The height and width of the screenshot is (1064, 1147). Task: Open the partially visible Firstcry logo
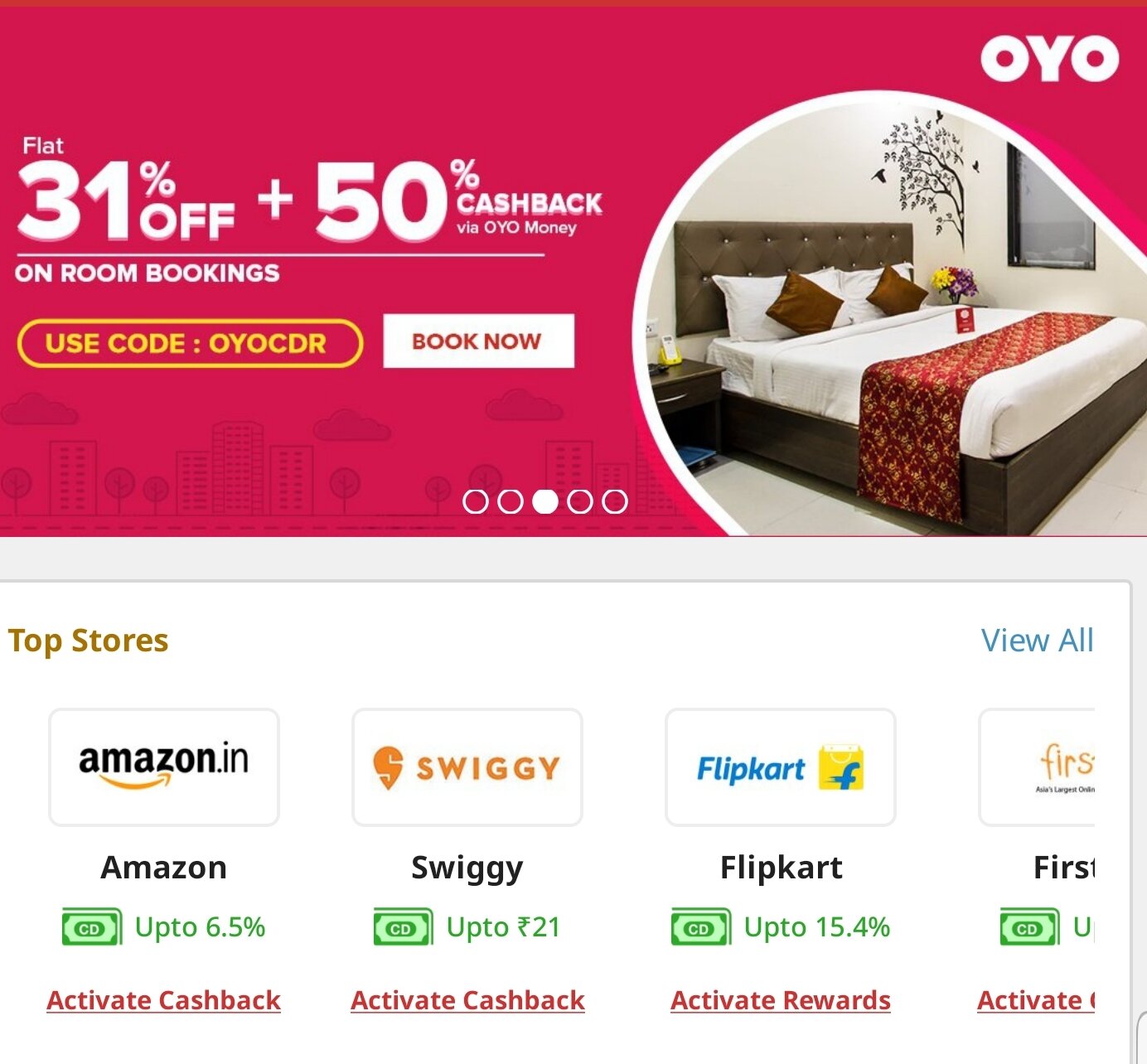click(1038, 767)
